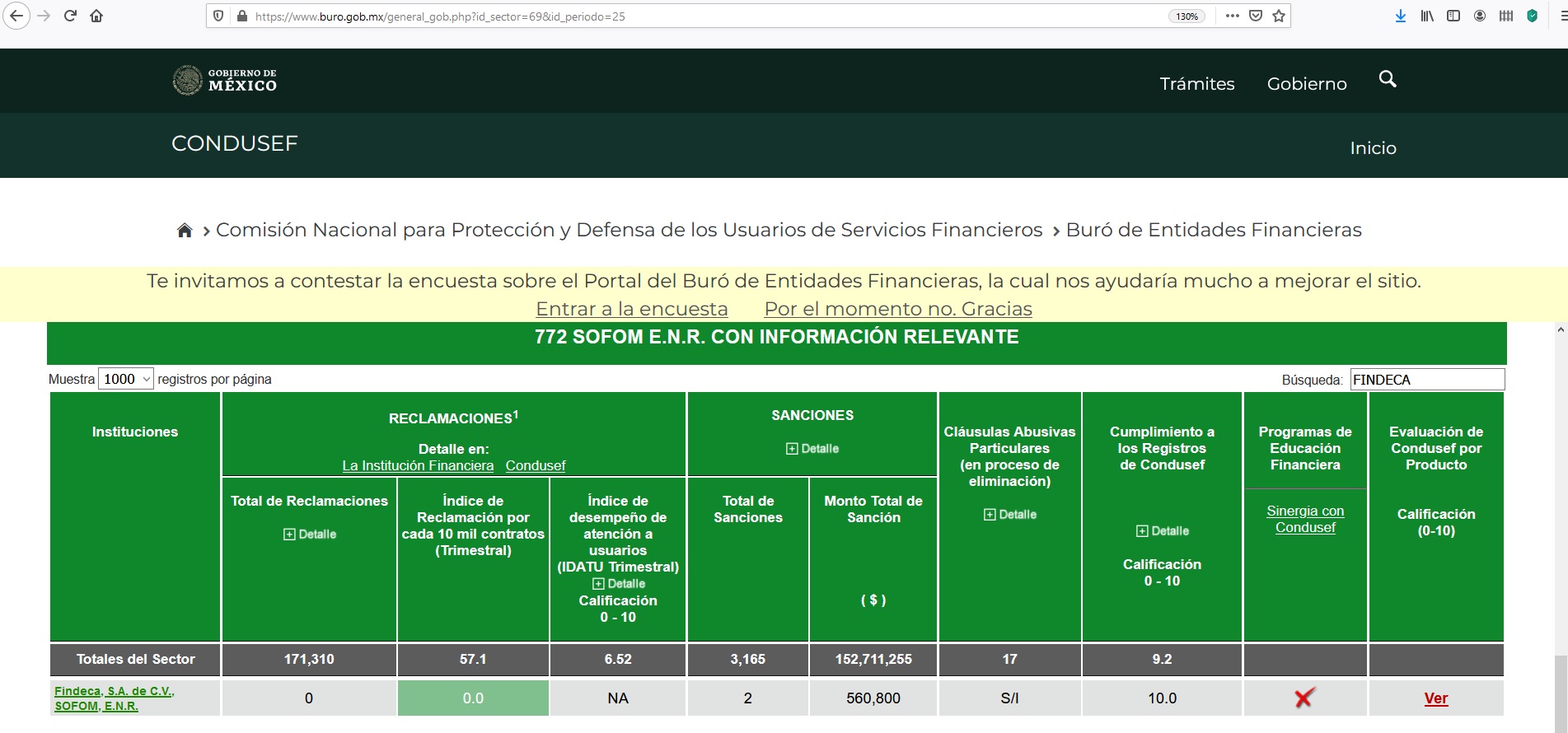
Task: Select sector total 171,310 cell
Action: [309, 660]
